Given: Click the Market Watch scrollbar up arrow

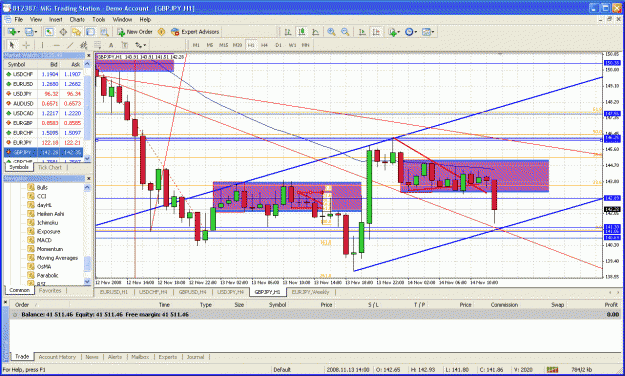Looking at the screenshot, I should 87,64.
